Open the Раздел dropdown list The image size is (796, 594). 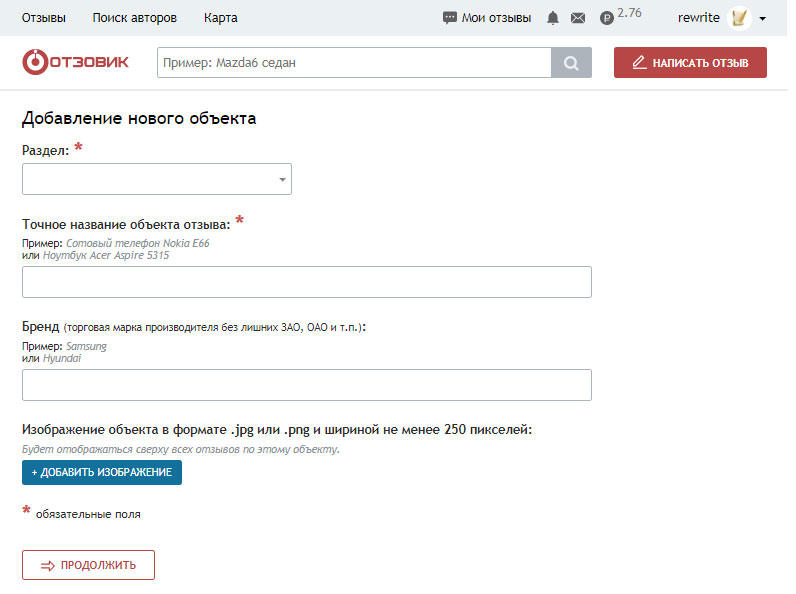(157, 179)
